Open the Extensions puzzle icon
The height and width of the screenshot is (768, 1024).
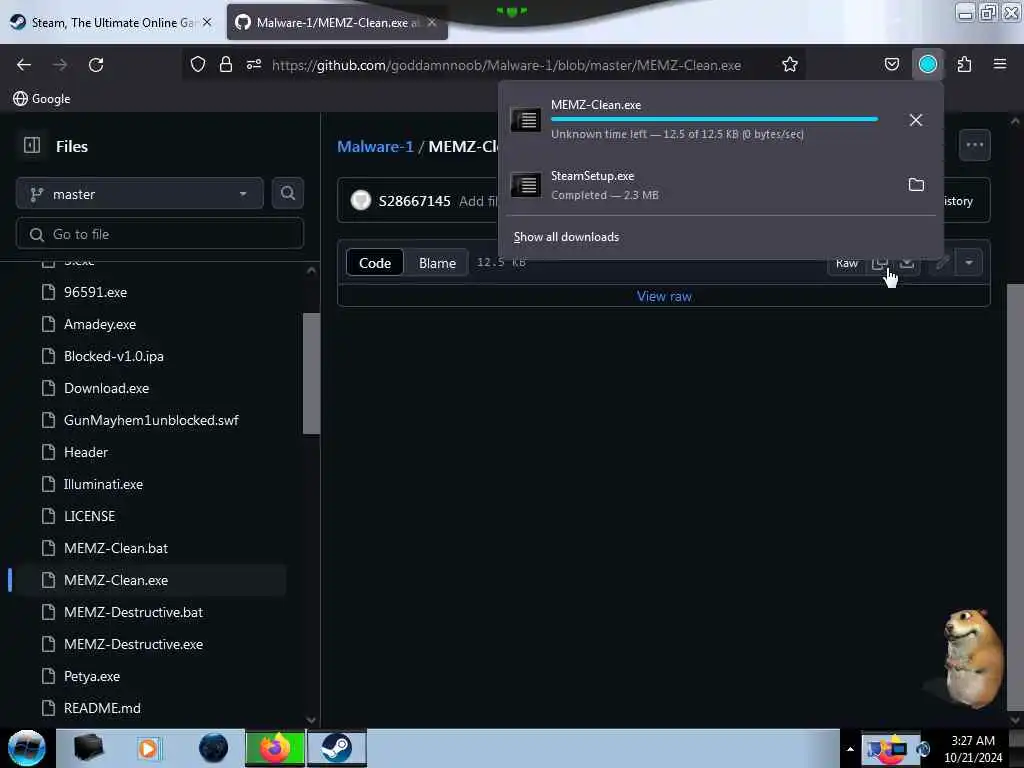pyautogui.click(x=965, y=65)
